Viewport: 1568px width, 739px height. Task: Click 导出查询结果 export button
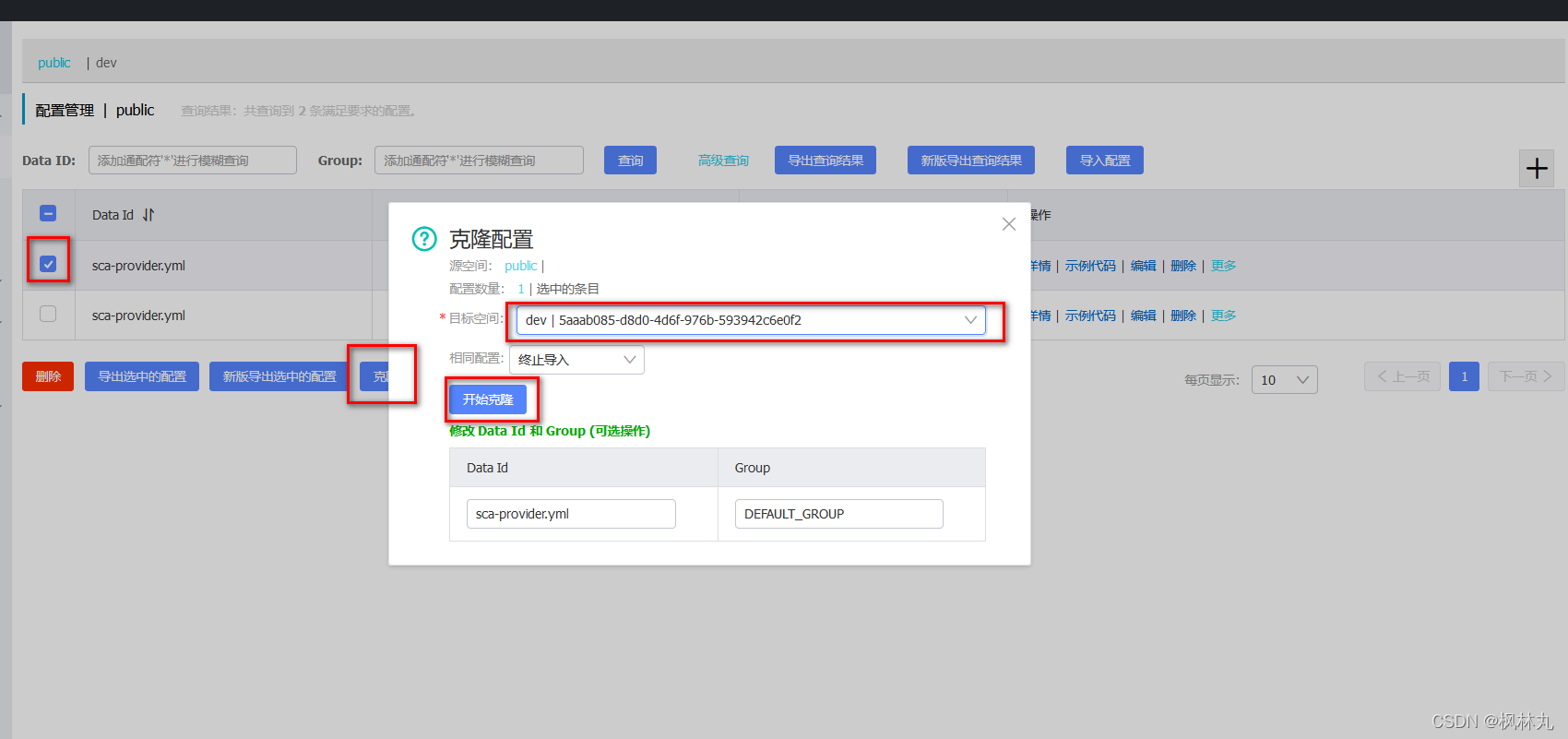pos(826,161)
